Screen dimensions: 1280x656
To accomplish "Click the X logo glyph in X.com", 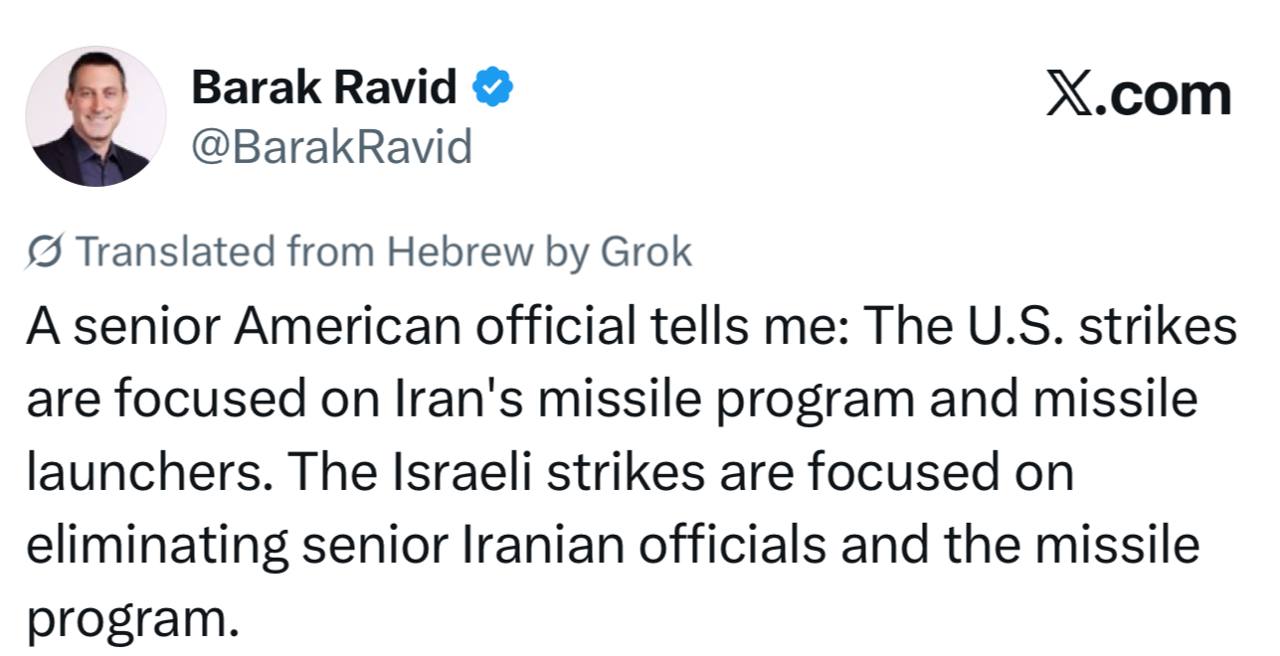I will pyautogui.click(x=1069, y=95).
